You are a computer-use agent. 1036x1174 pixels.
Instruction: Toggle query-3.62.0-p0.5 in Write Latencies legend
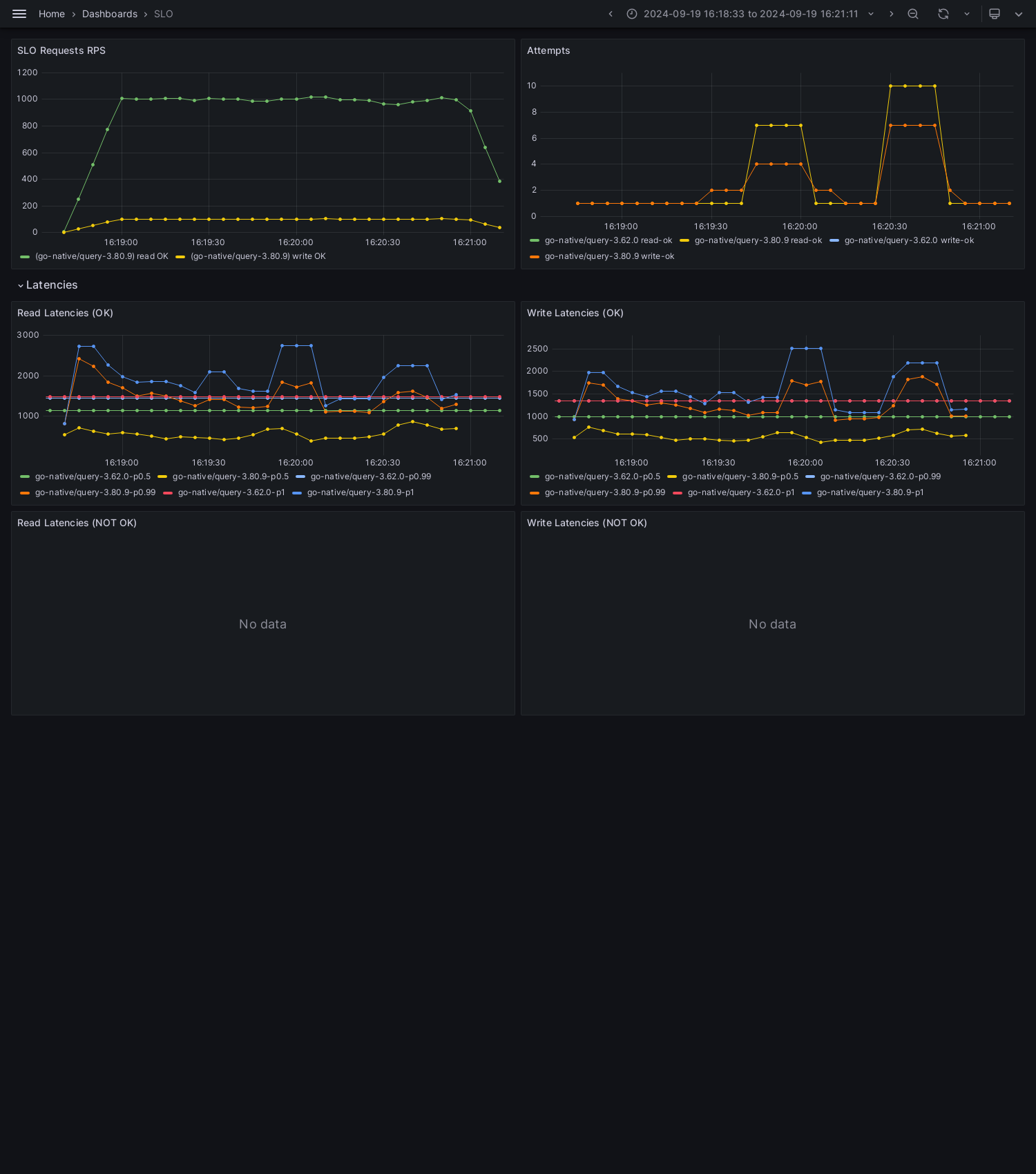click(x=602, y=477)
